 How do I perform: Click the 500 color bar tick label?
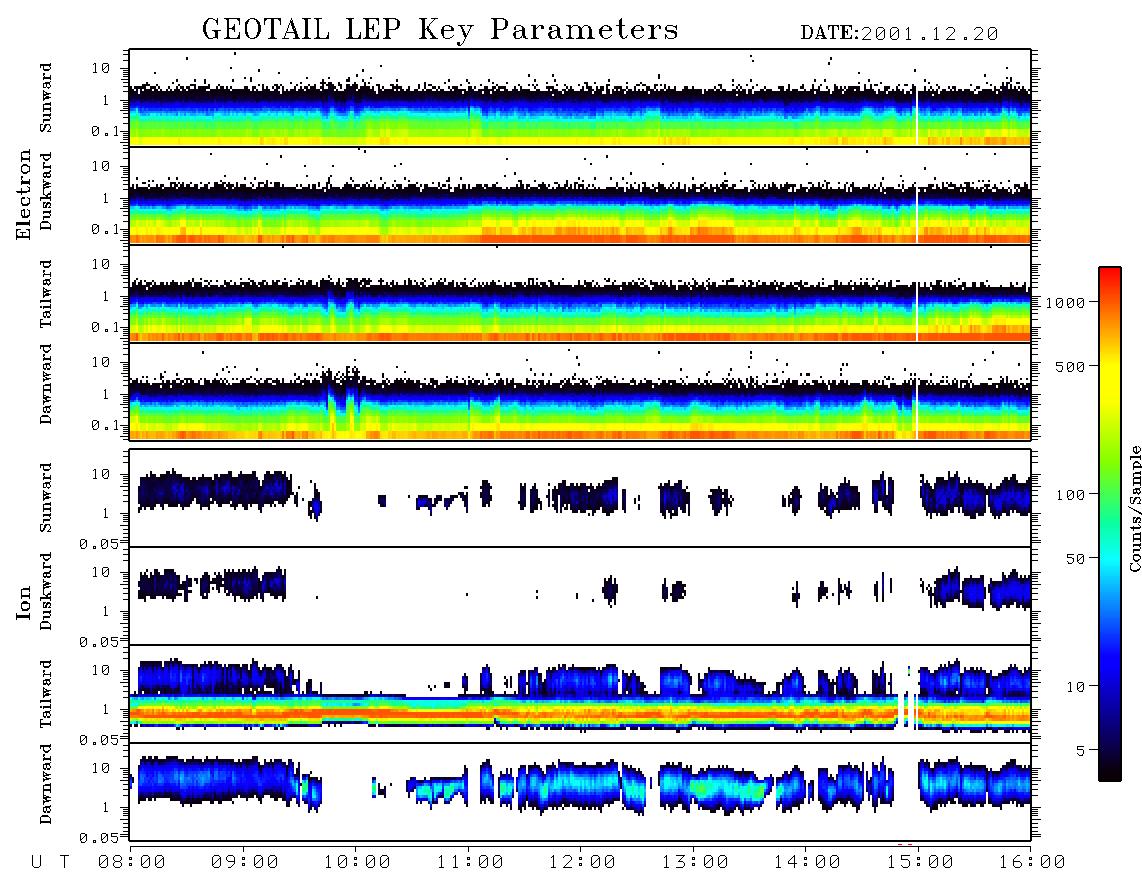tap(1070, 366)
